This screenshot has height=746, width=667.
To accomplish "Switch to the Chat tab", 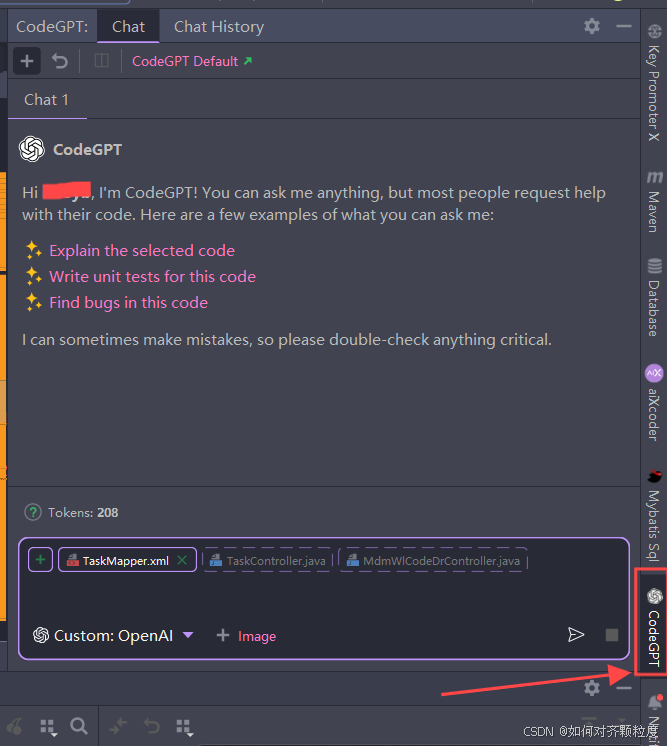I will 128,27.
